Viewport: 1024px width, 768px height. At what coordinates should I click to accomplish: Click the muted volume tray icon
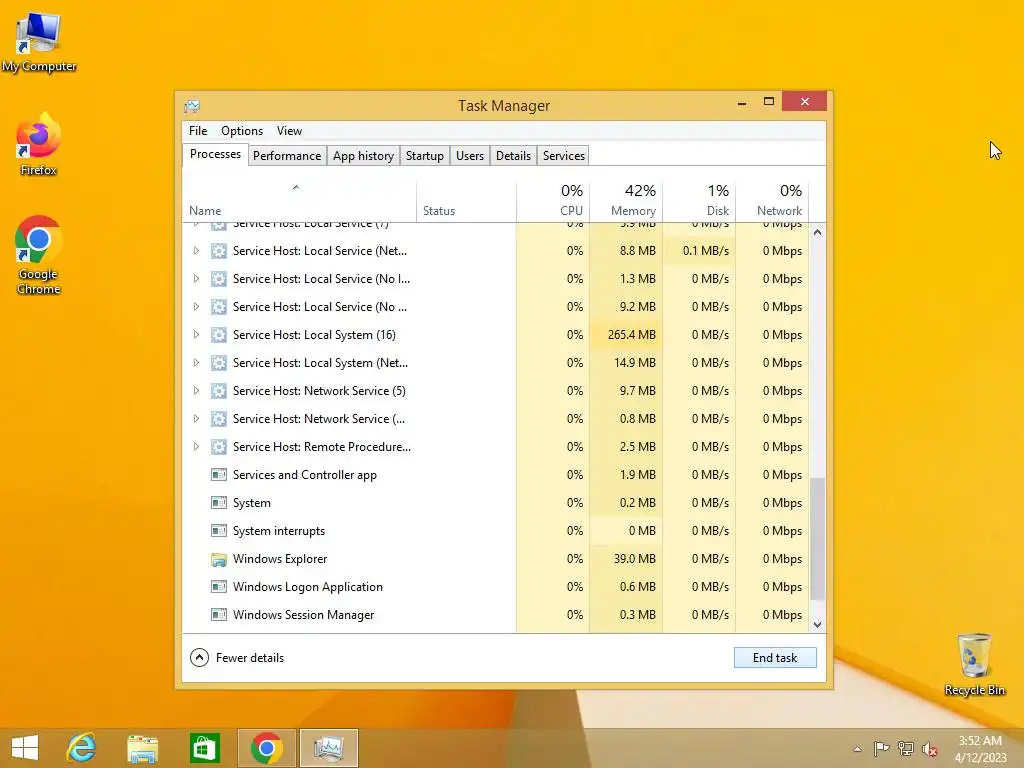click(x=930, y=749)
